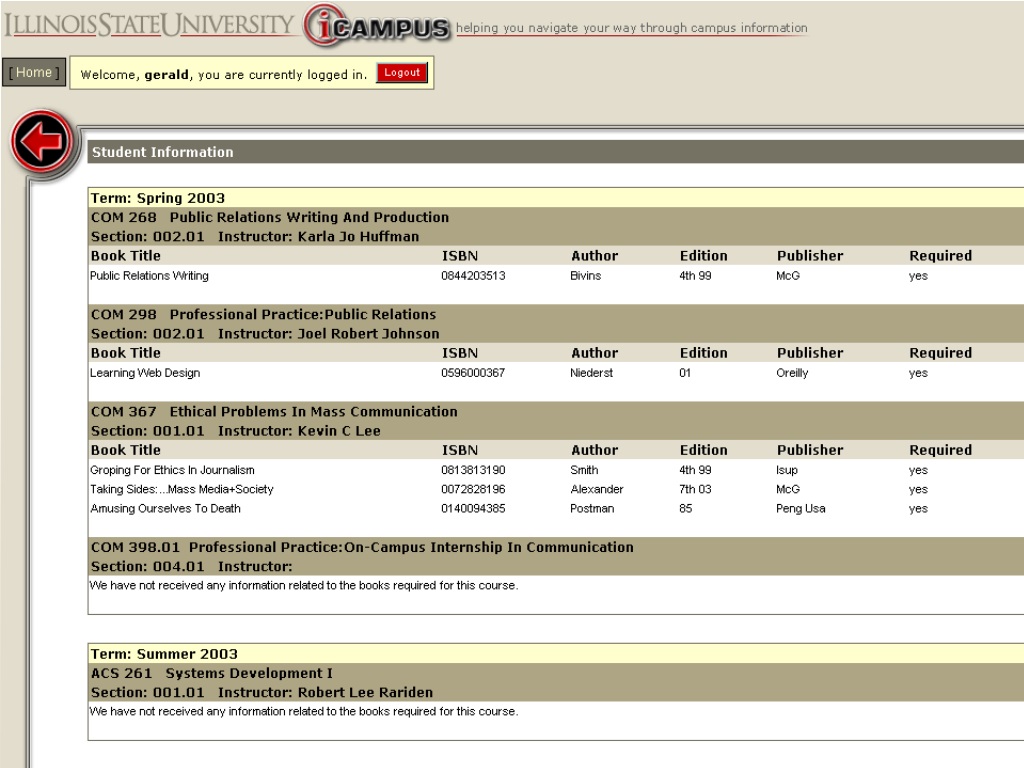1024x768 pixels.
Task: Click ISBN 0072828196
Action: click(x=473, y=489)
